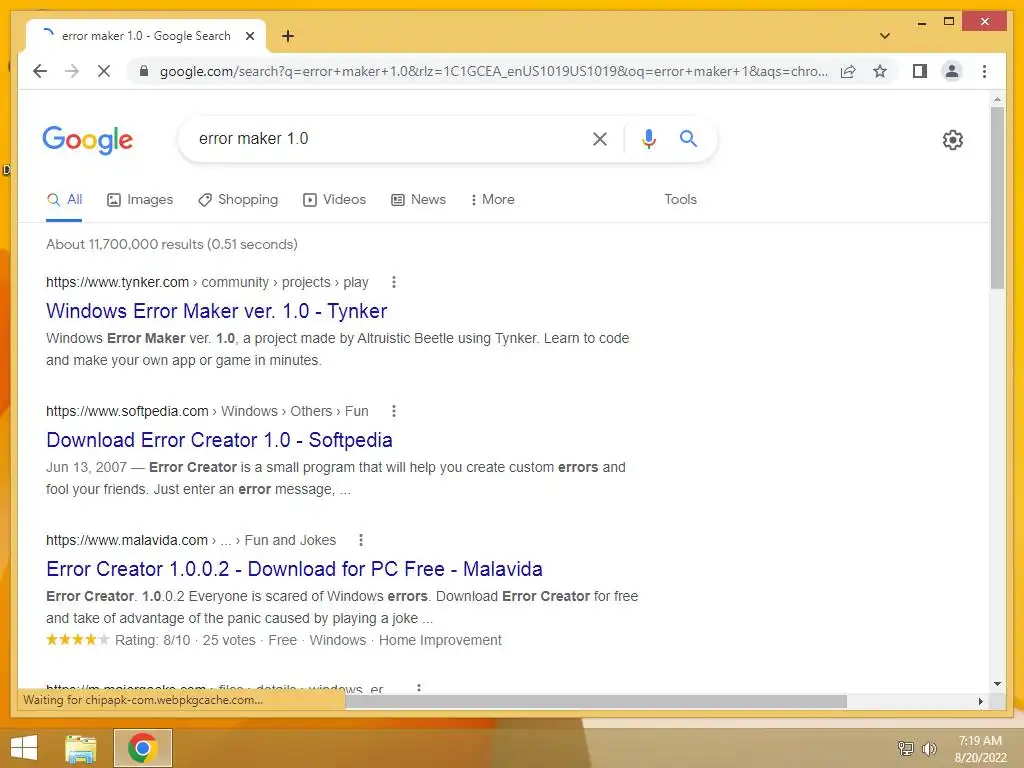Click the vertical scrollbar thumb
Viewport: 1024px width, 768px height.
997,197
